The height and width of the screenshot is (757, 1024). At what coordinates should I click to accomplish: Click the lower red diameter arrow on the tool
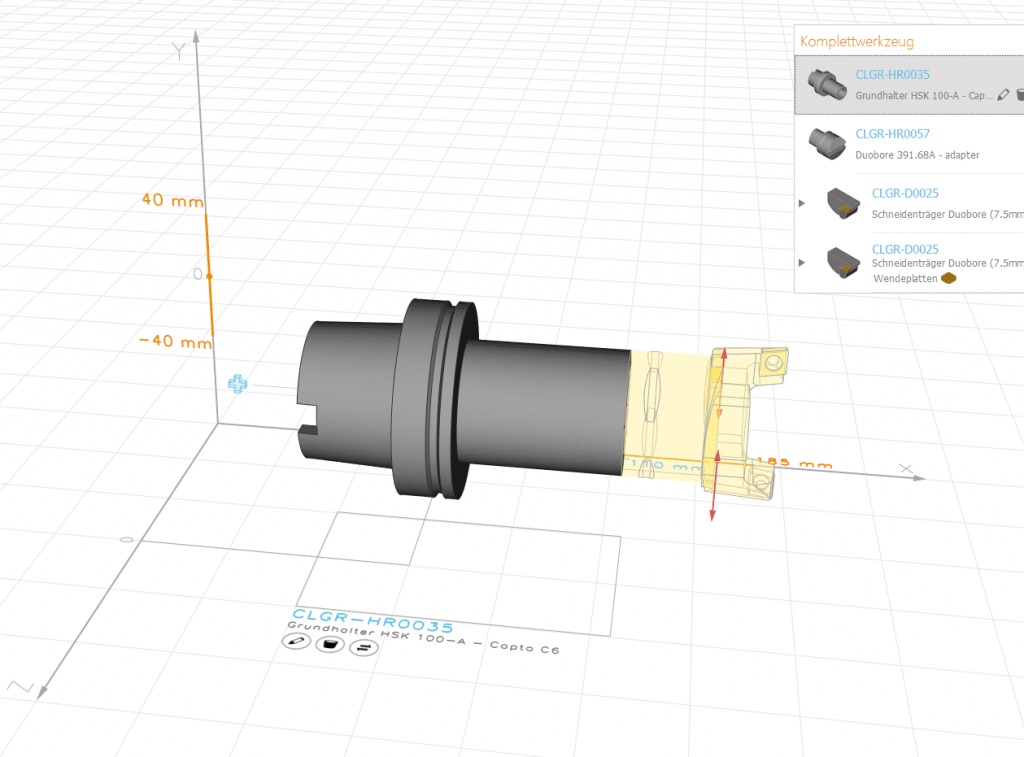[715, 487]
